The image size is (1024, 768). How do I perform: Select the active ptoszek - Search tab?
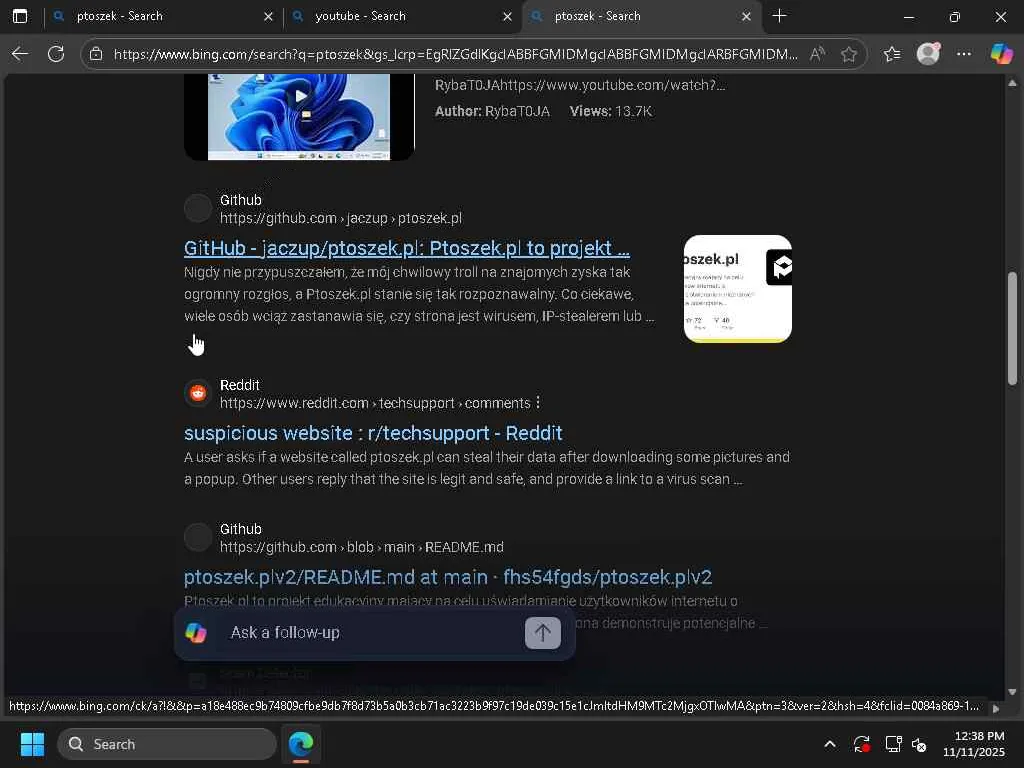point(641,16)
